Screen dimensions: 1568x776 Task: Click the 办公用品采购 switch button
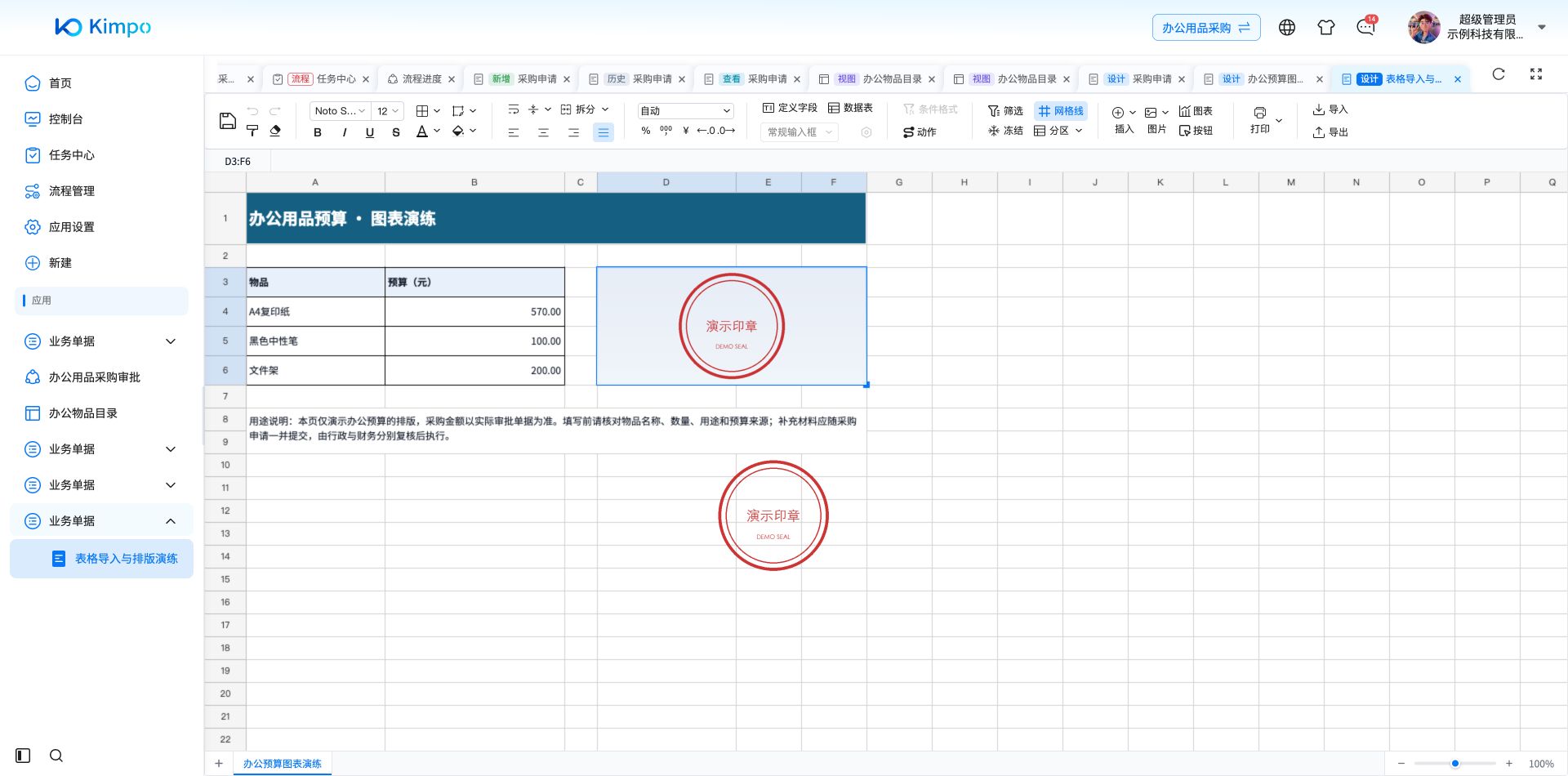pyautogui.click(x=1206, y=28)
